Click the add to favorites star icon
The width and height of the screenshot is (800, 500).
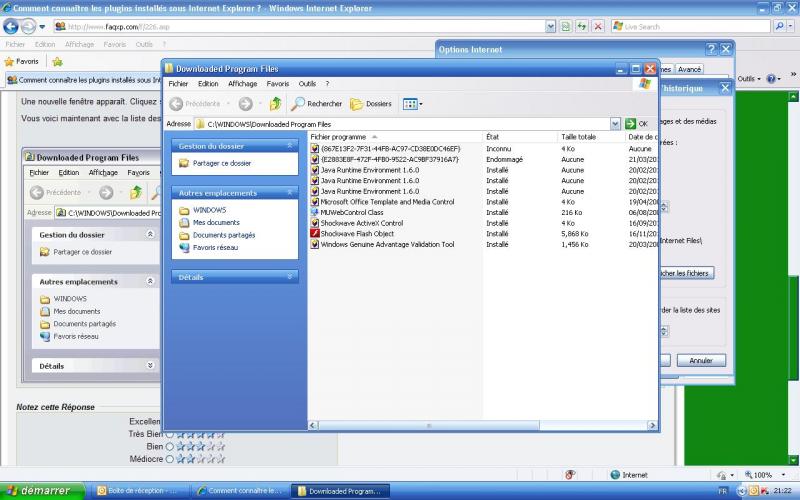tap(57, 62)
